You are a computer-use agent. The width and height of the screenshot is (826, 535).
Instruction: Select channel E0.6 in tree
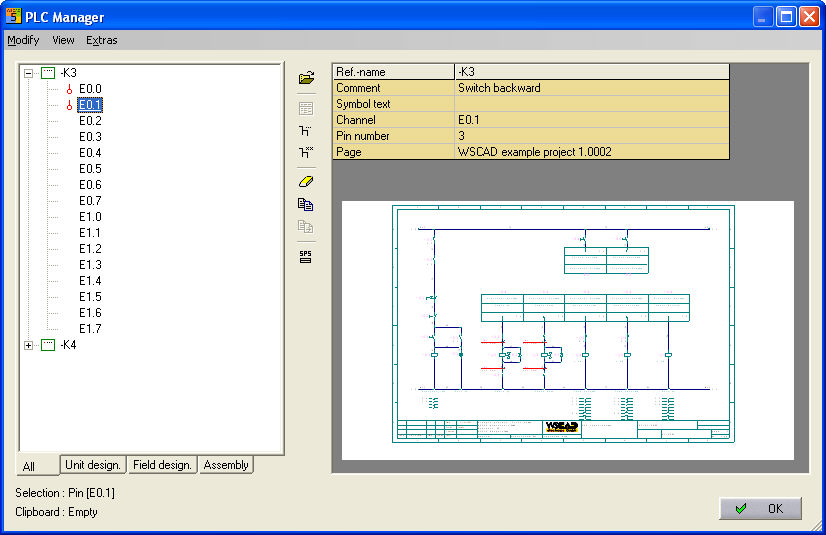90,185
